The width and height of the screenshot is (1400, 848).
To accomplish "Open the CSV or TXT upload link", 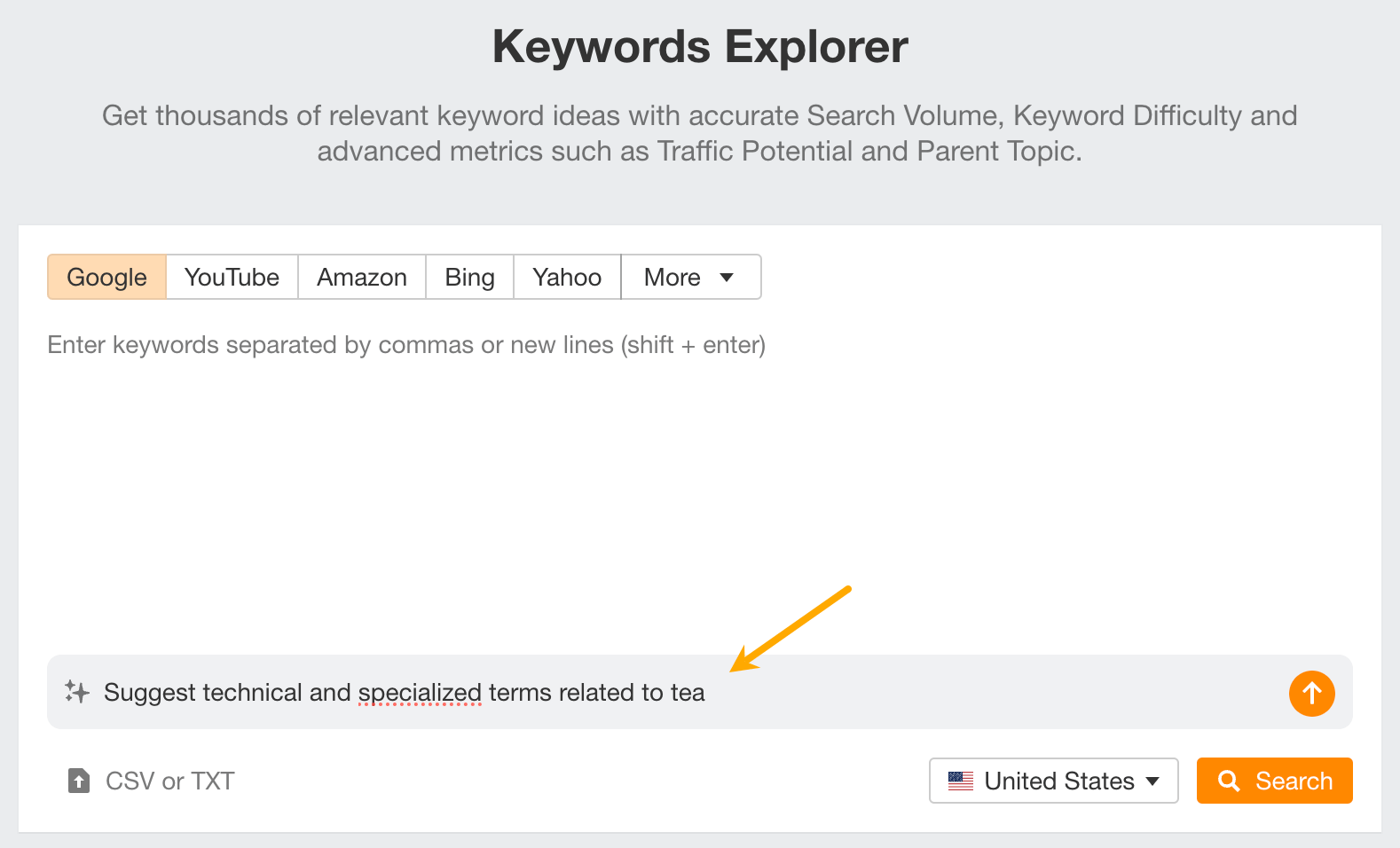I will (169, 781).
